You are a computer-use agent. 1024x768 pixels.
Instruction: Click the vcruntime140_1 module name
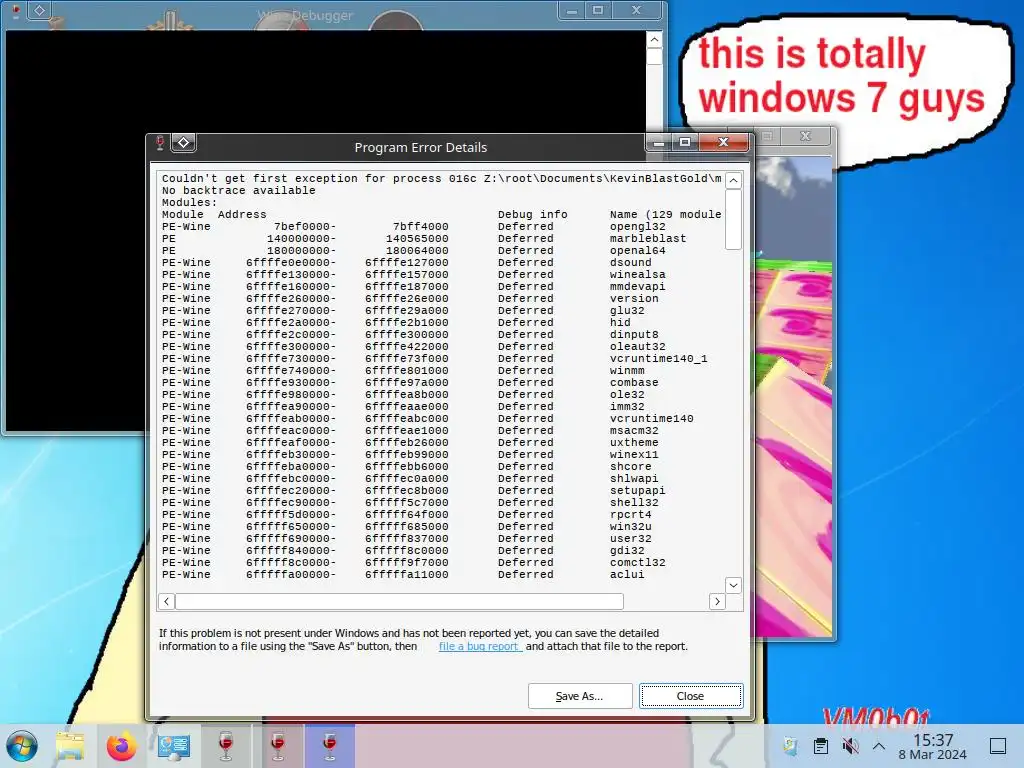tap(658, 359)
